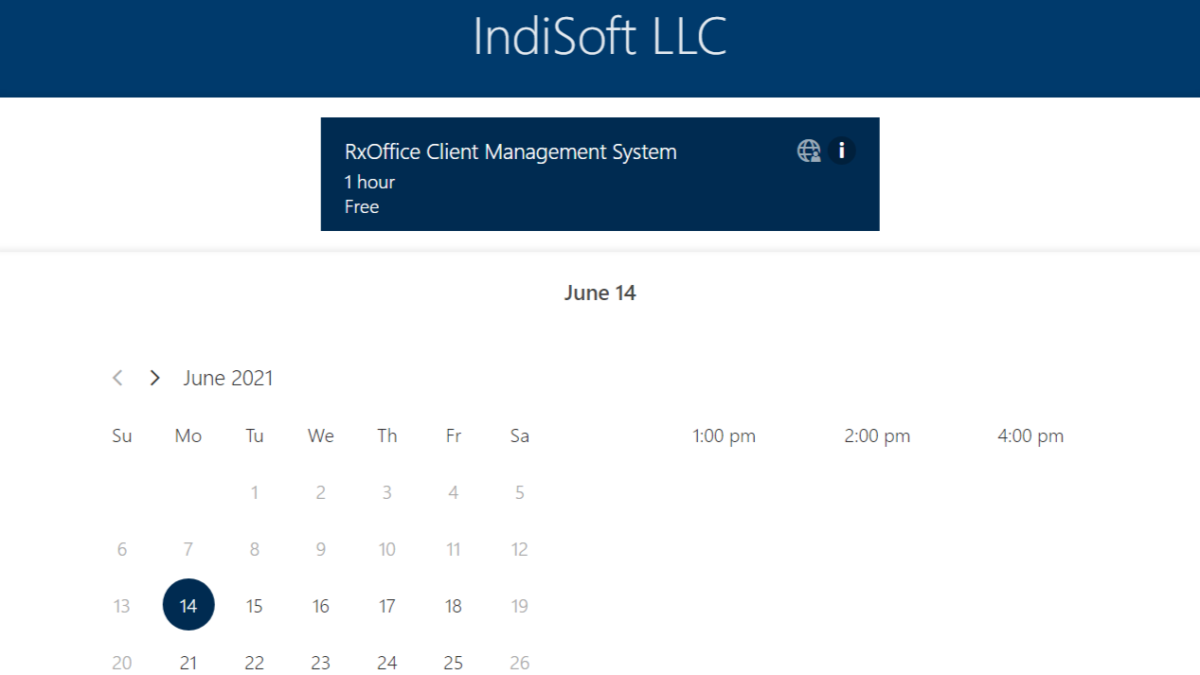Image resolution: width=1200 pixels, height=675 pixels.
Task: Select the RxOffice Client Management System service
Action: coord(510,153)
